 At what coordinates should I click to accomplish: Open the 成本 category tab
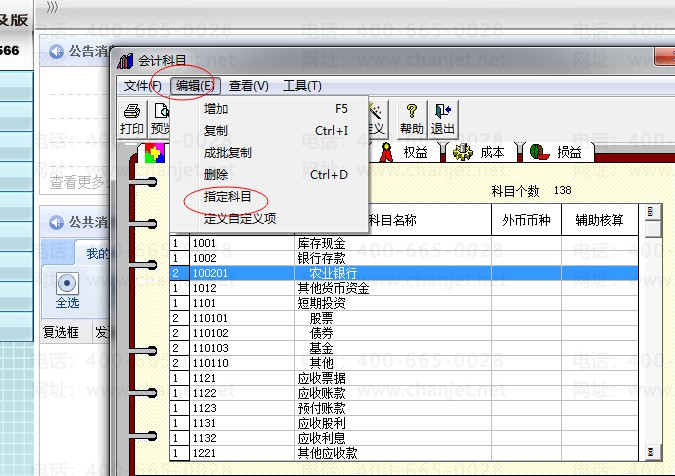(483, 152)
